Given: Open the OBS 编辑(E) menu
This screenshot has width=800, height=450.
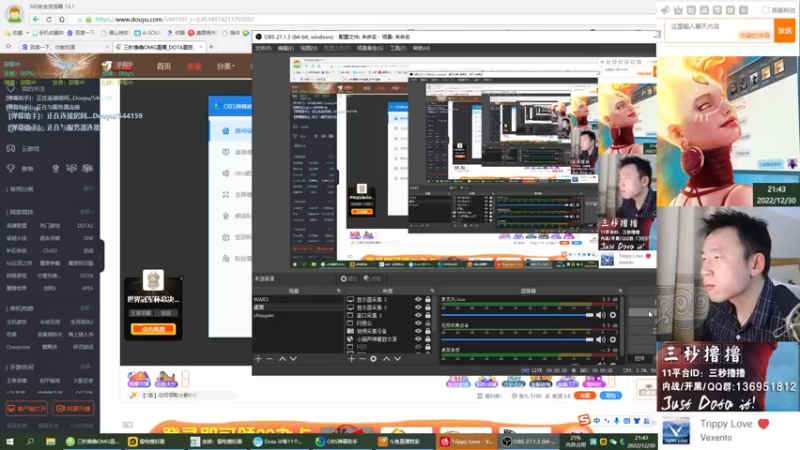Looking at the screenshot, I should pos(286,48).
